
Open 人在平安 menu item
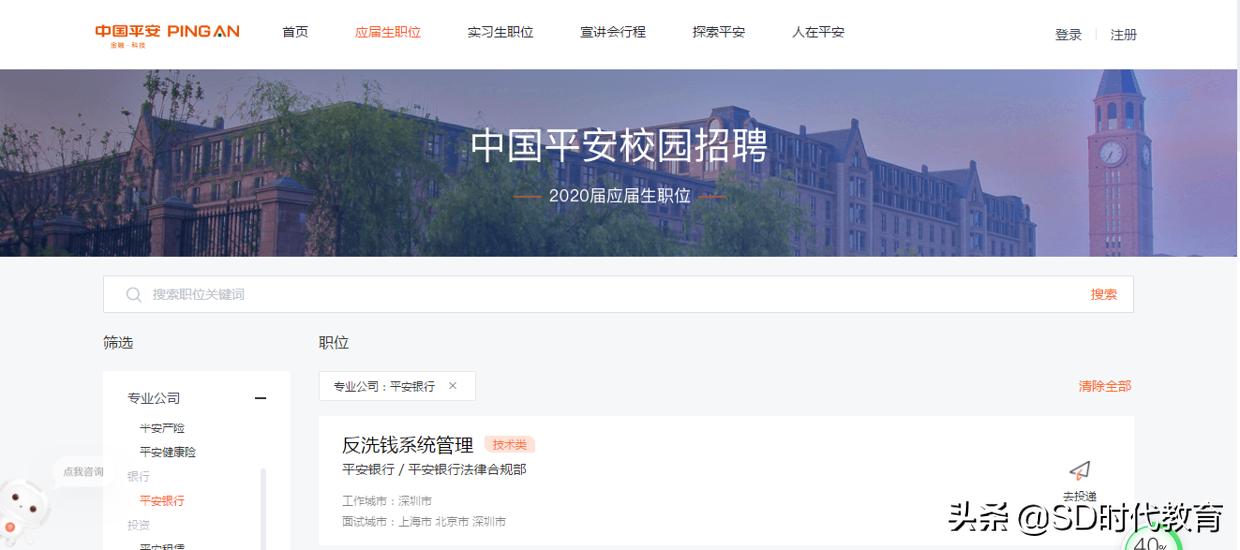(x=818, y=32)
